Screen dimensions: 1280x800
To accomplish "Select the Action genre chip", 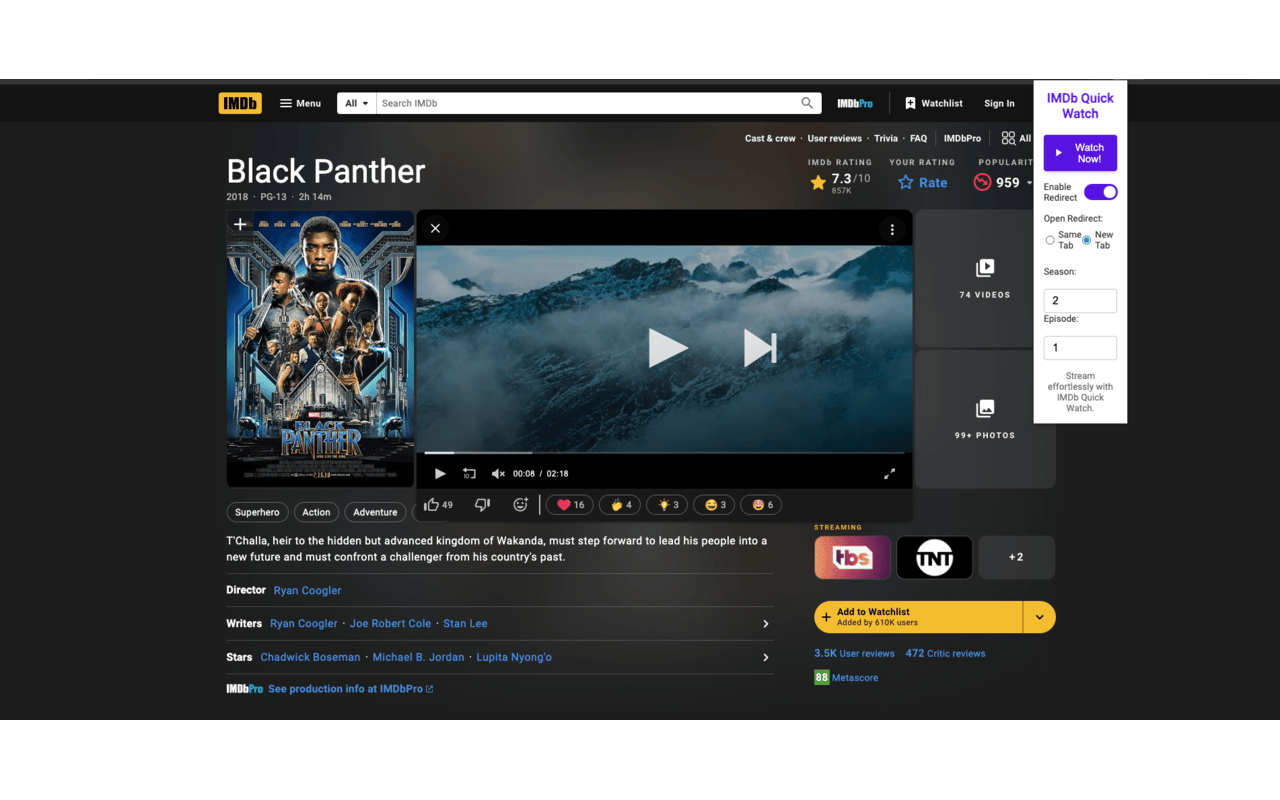I will point(316,512).
